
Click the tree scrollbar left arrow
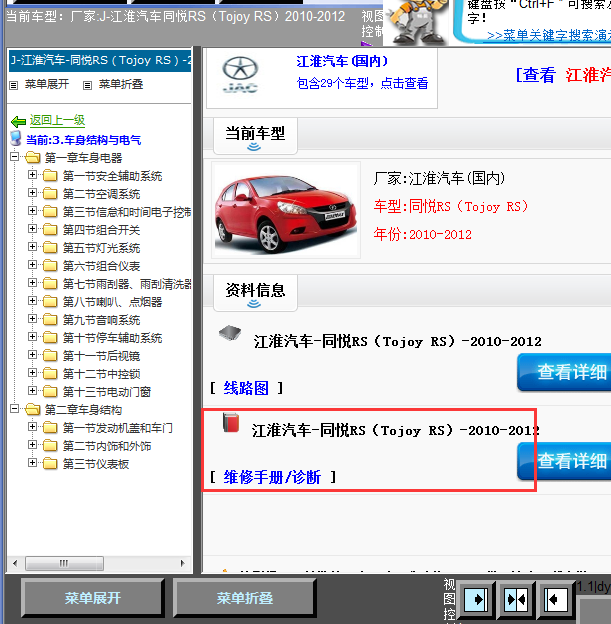click(x=15, y=563)
